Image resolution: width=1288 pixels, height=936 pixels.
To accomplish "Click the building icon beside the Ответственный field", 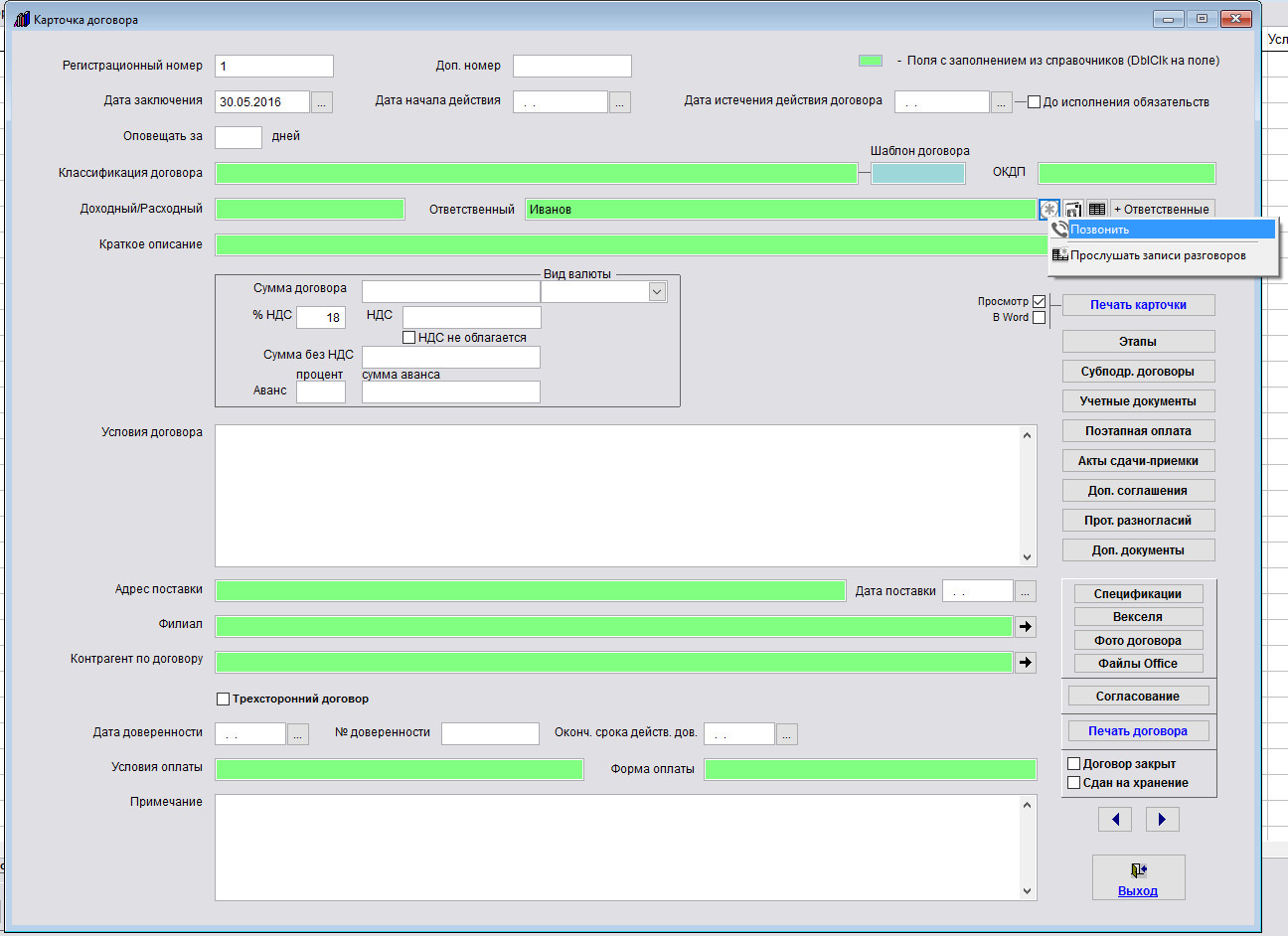I will click(1073, 210).
